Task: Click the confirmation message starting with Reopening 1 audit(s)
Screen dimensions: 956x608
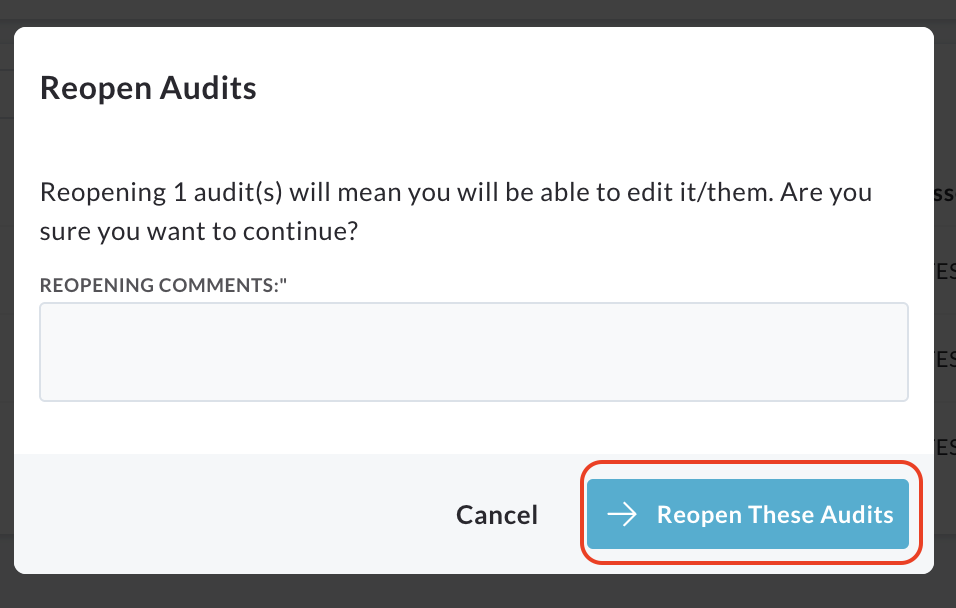Action: point(455,212)
